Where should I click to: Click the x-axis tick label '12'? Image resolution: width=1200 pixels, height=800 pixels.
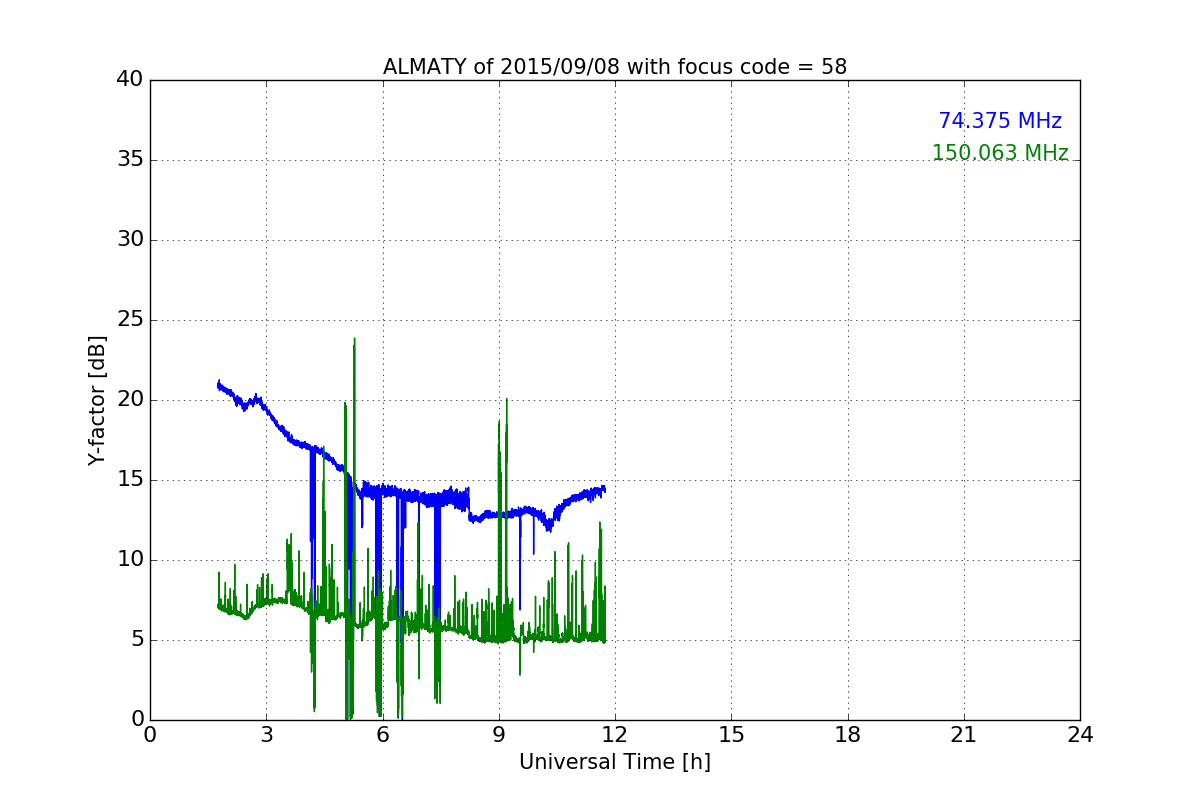tap(615, 734)
